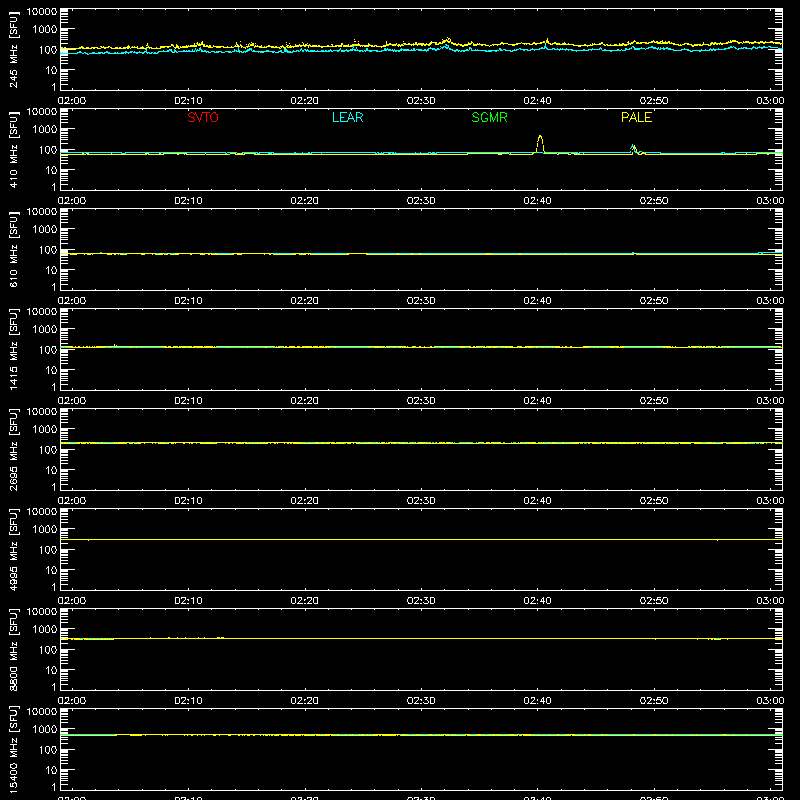The height and width of the screenshot is (800, 800).
Task: Click the red SVTO station label
Action: pos(203,117)
